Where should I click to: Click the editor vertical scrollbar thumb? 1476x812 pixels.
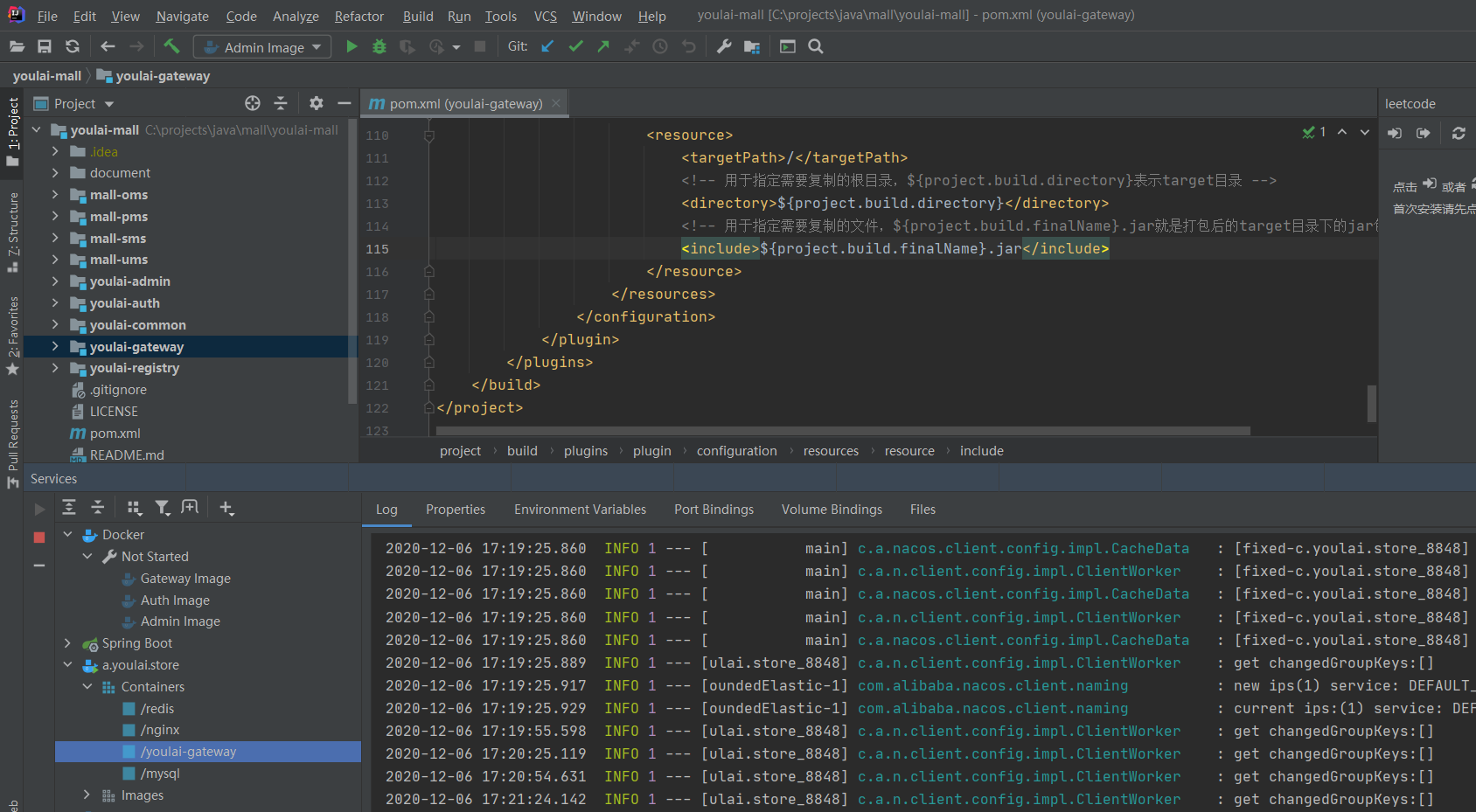(1372, 404)
